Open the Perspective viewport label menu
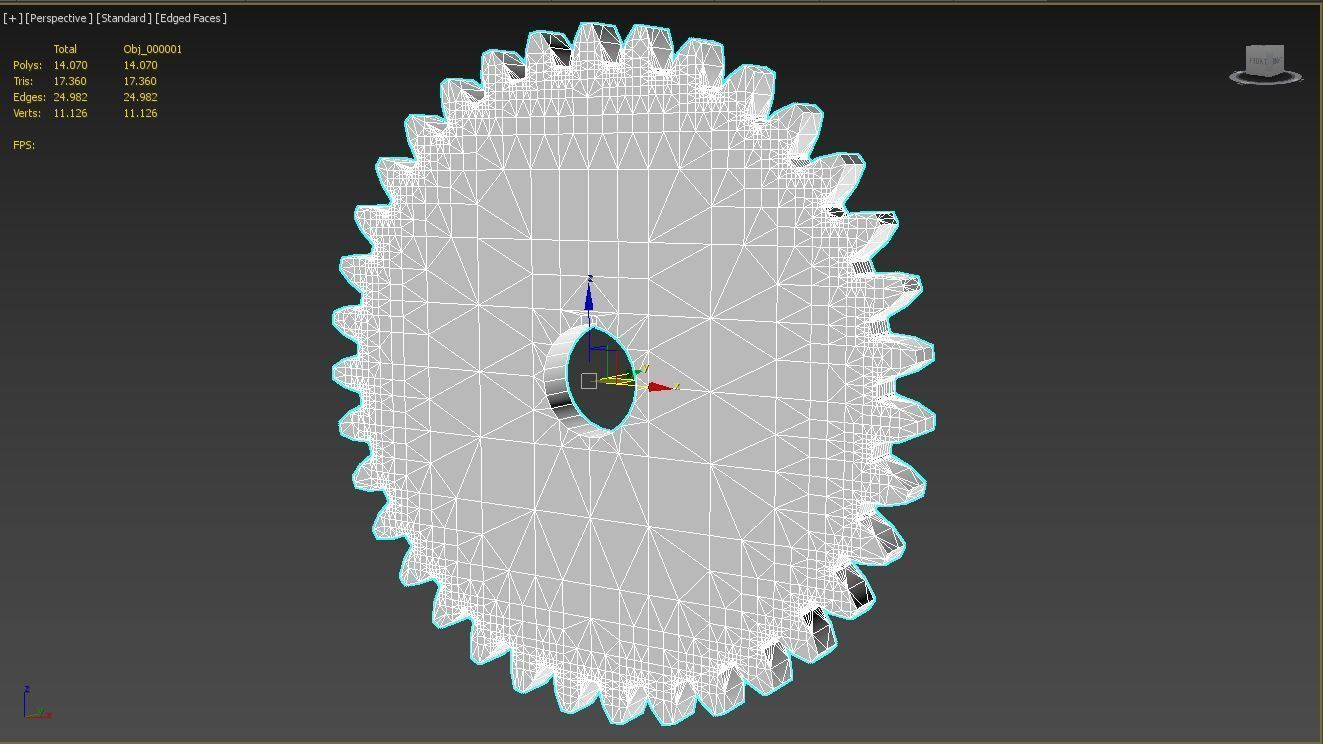 click(59, 18)
